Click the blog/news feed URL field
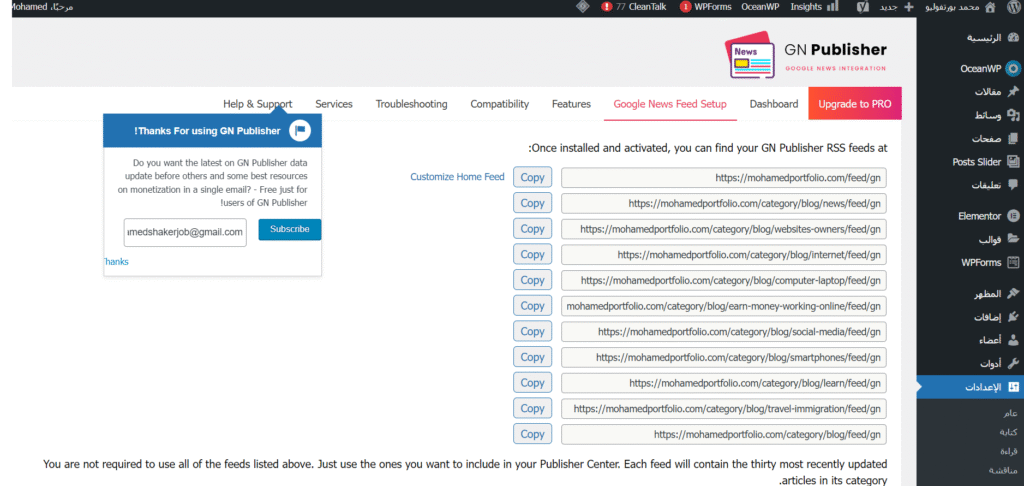Screen dimensions: 1024x486 tap(724, 203)
